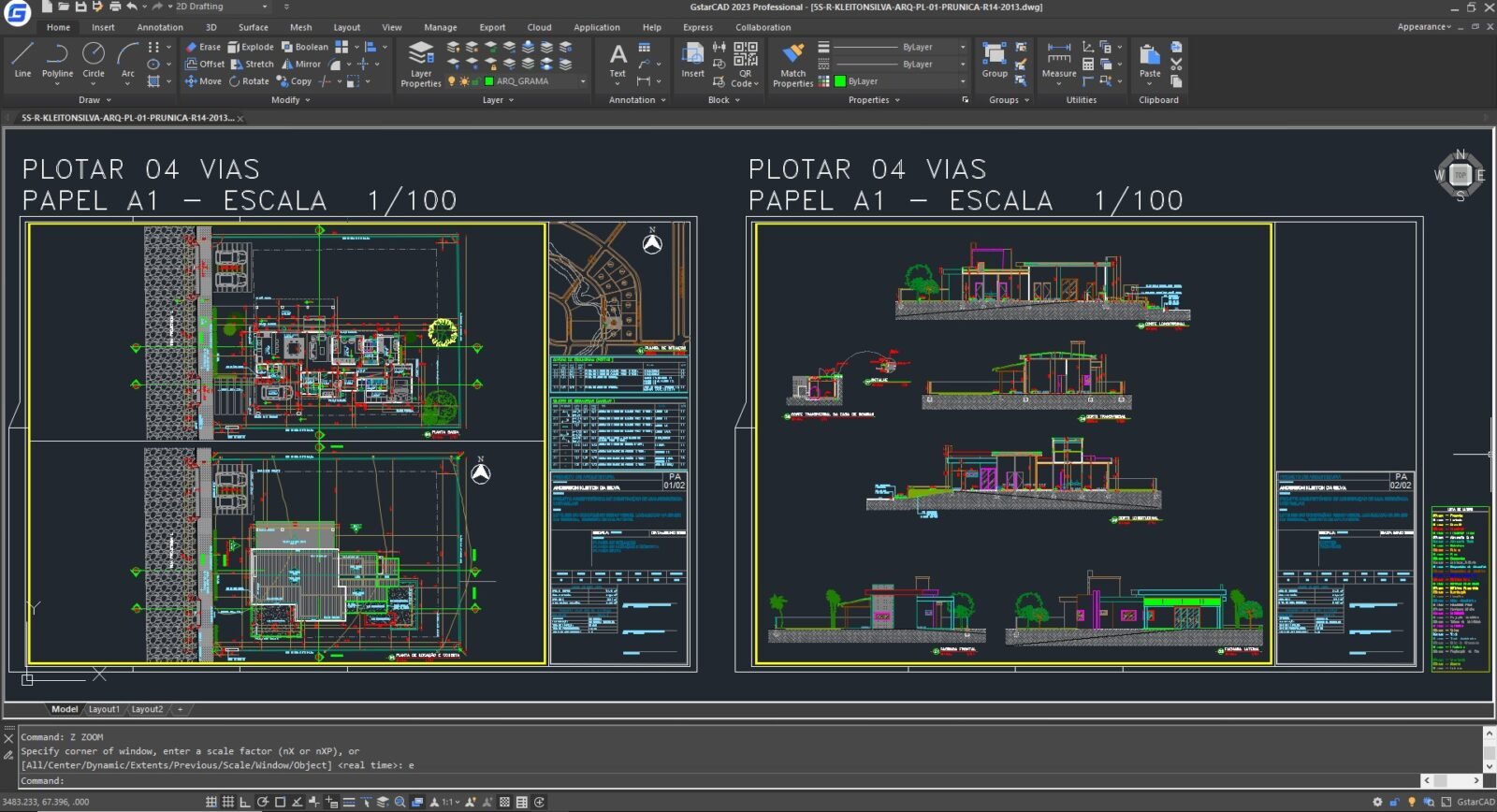The width and height of the screenshot is (1497, 812).
Task: Click the green ByLayer color swatch
Action: point(839,81)
